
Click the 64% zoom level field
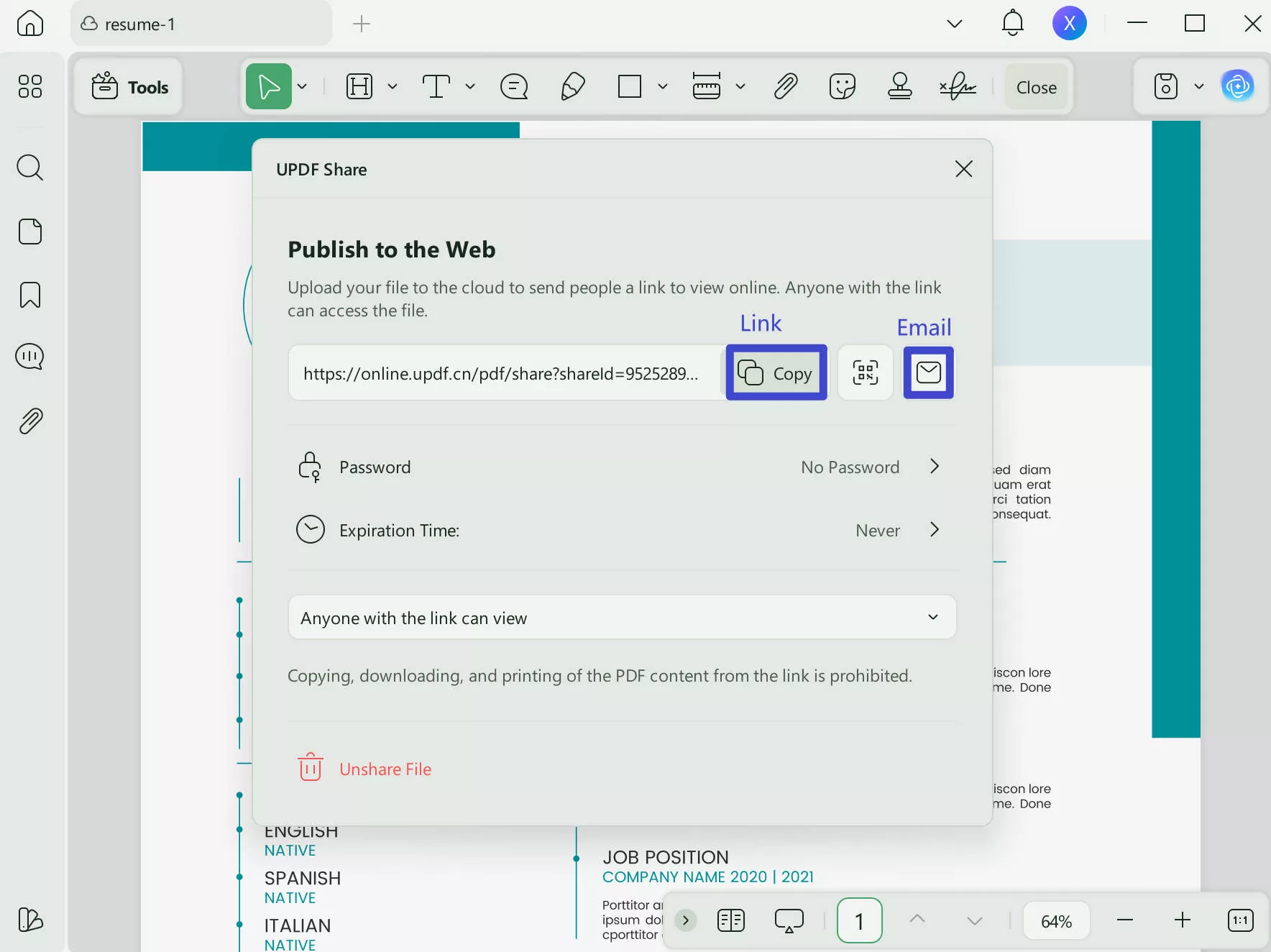(x=1056, y=921)
